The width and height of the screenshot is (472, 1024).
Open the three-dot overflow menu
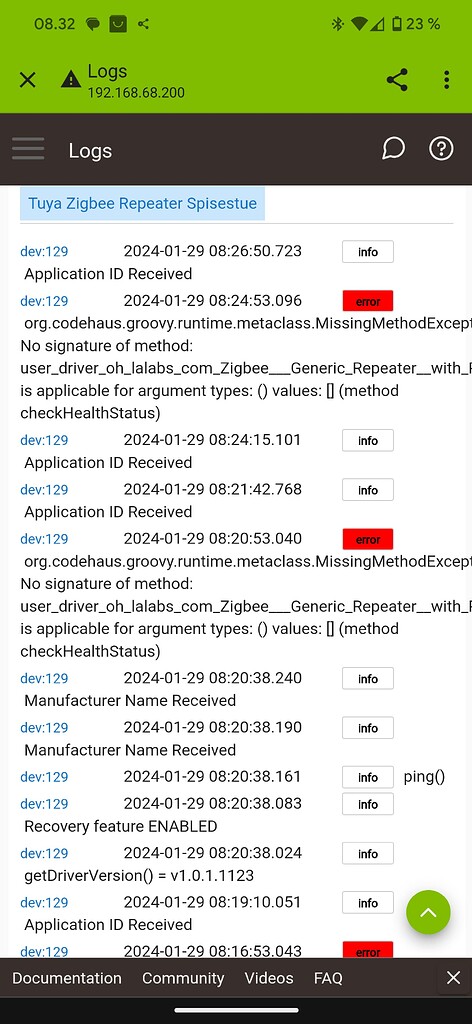(447, 80)
